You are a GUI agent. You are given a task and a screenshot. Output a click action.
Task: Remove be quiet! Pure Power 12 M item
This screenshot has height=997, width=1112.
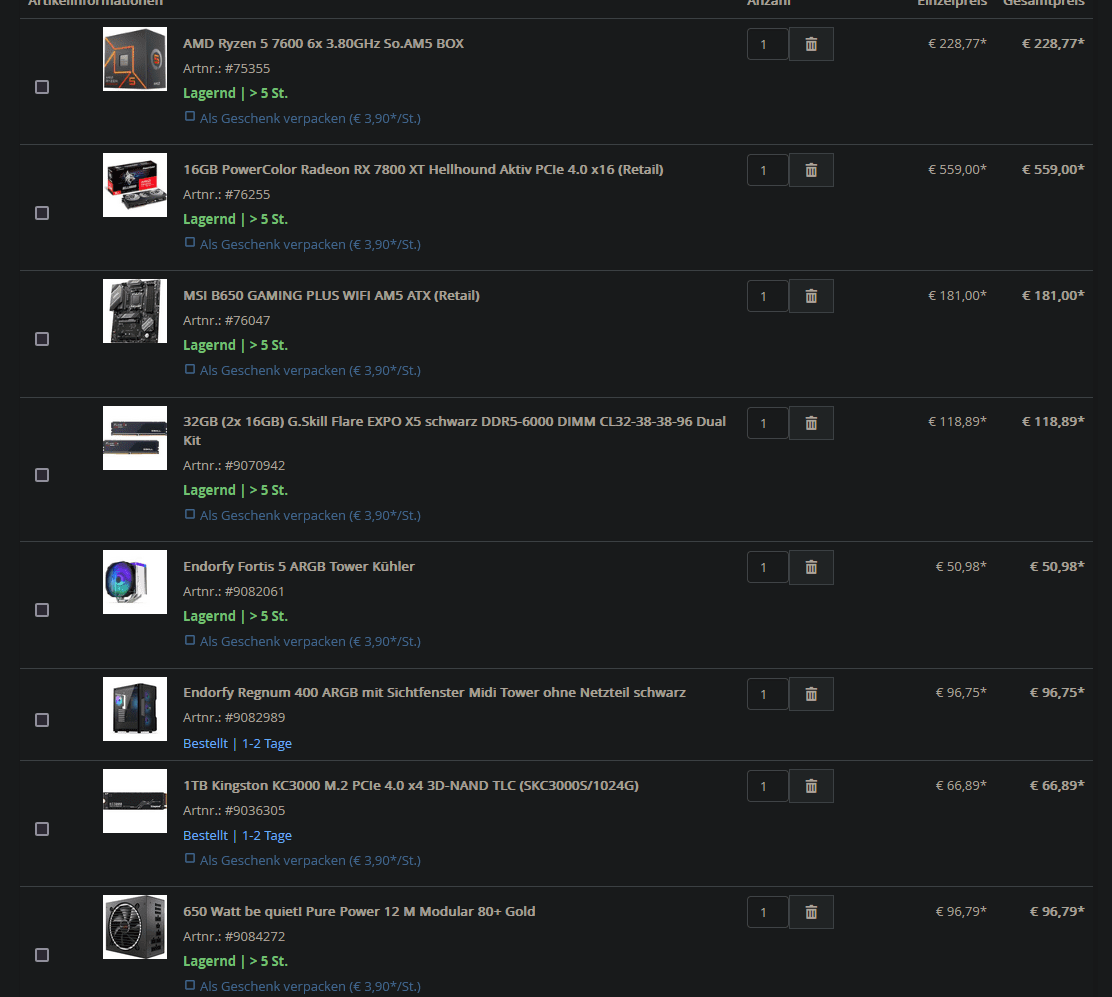811,912
